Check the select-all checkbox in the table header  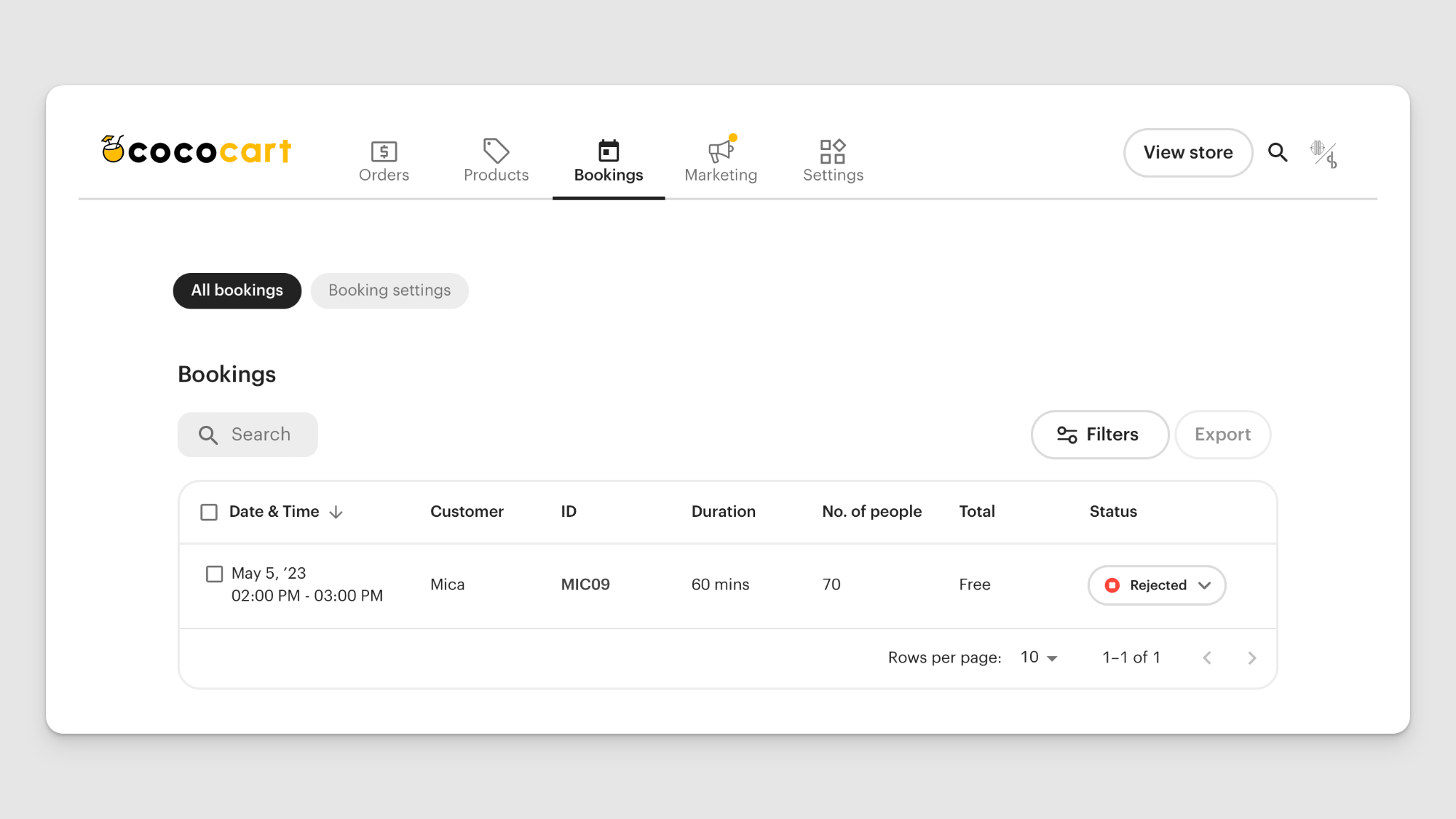tap(209, 512)
